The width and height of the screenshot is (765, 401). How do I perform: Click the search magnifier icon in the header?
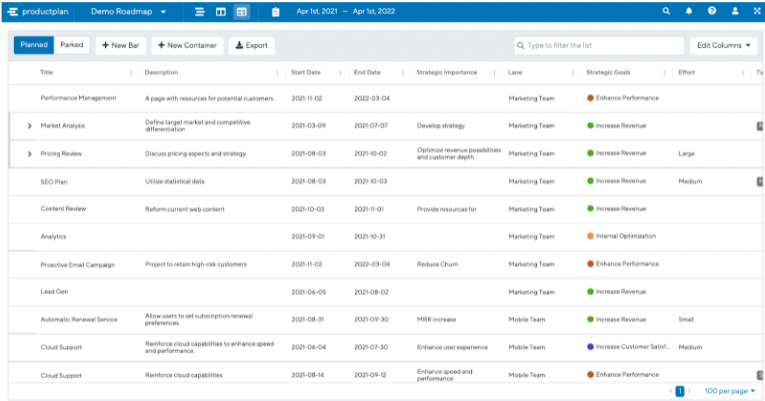(x=667, y=11)
